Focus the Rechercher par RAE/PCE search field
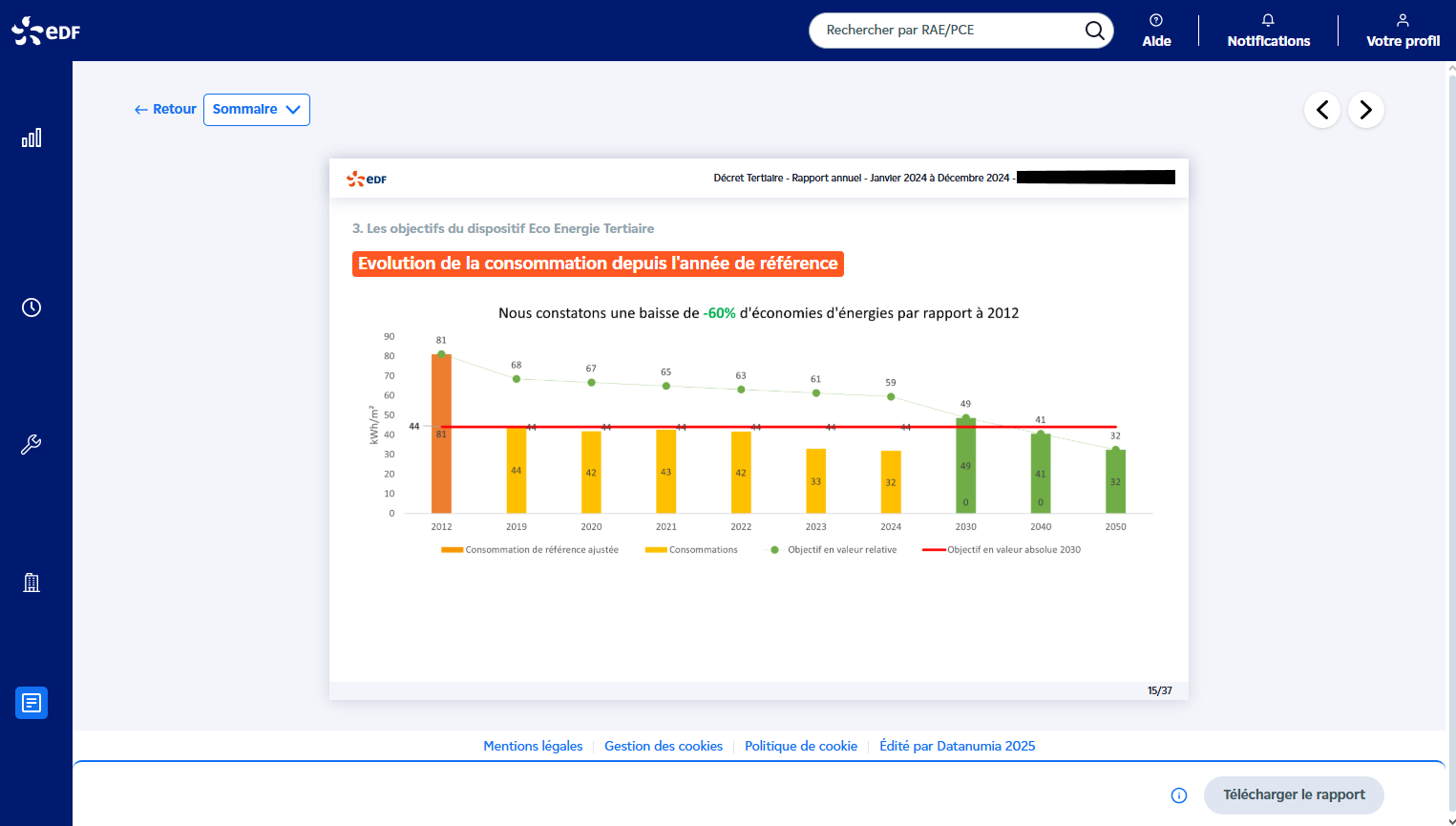The image size is (1456, 826). [945, 31]
